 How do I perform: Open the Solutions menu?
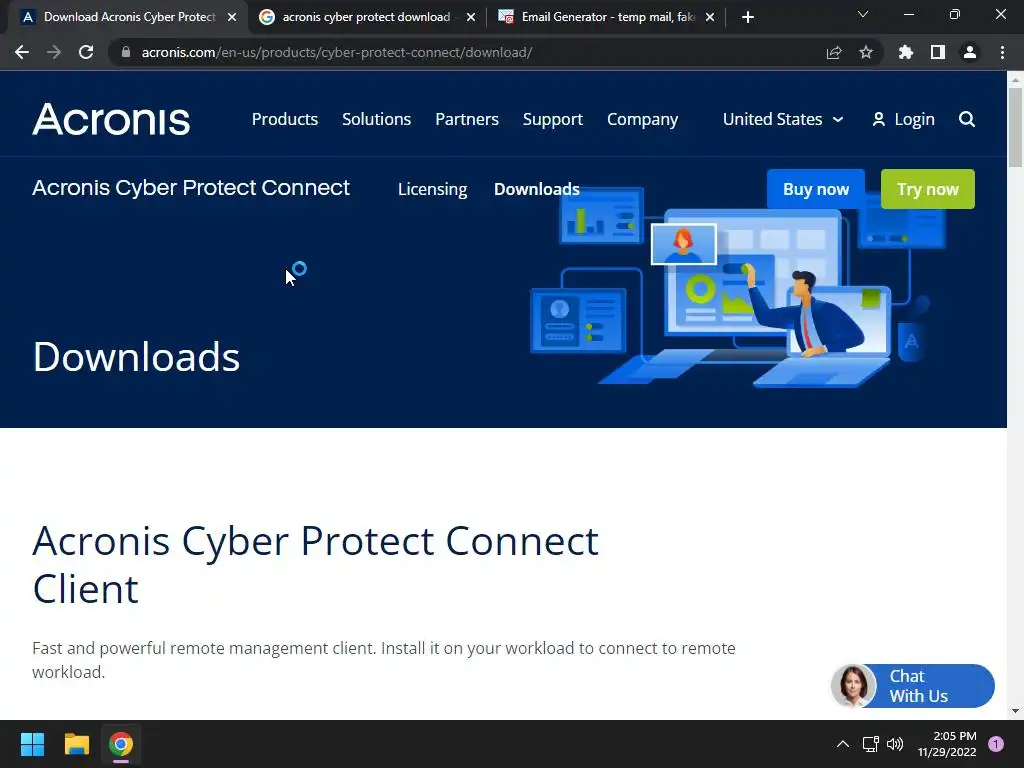click(376, 119)
